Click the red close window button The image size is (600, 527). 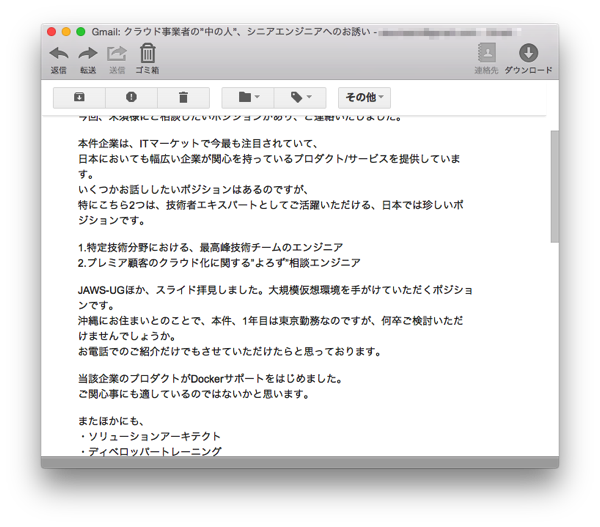tap(52, 32)
